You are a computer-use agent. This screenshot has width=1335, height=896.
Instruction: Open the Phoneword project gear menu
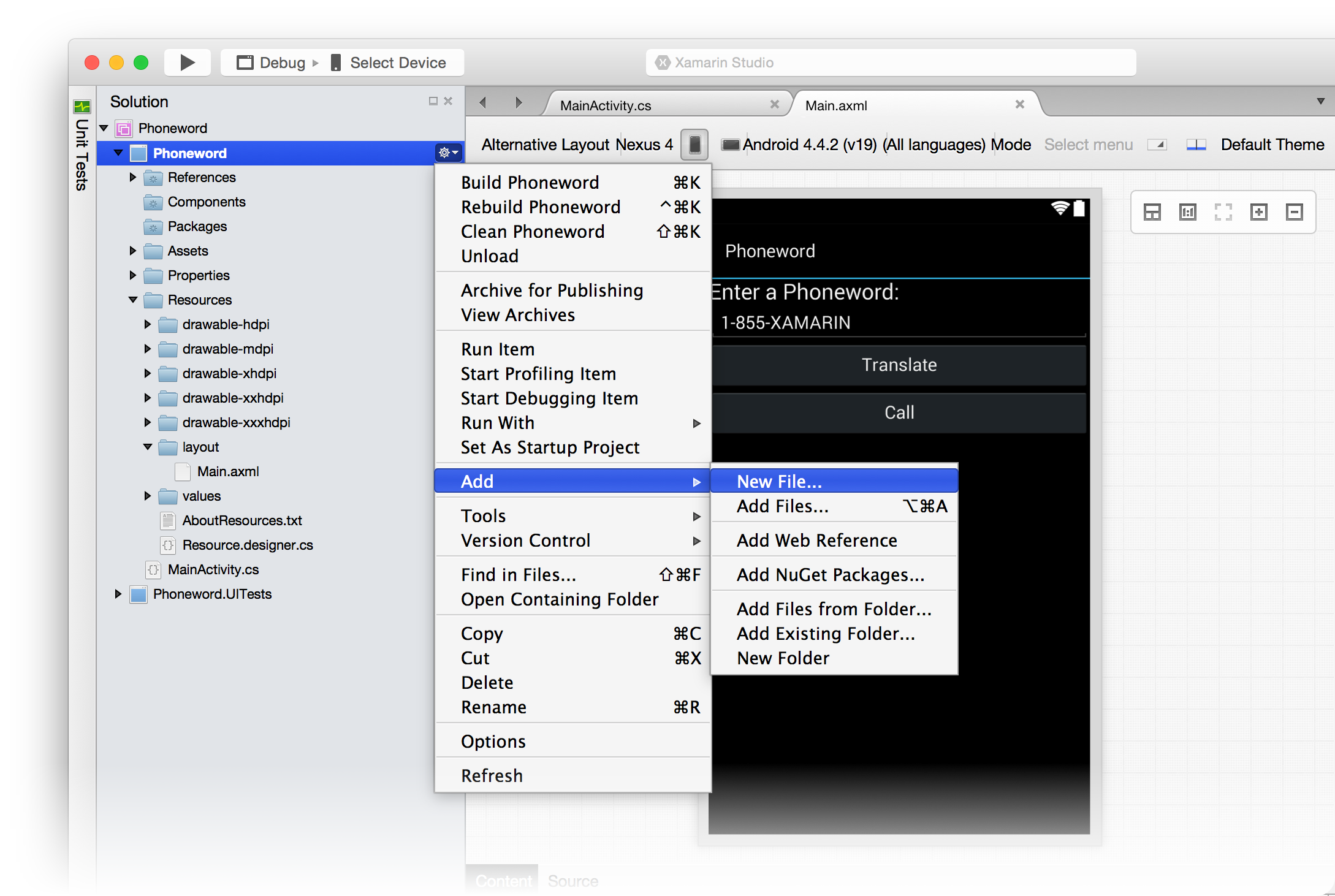coord(448,153)
